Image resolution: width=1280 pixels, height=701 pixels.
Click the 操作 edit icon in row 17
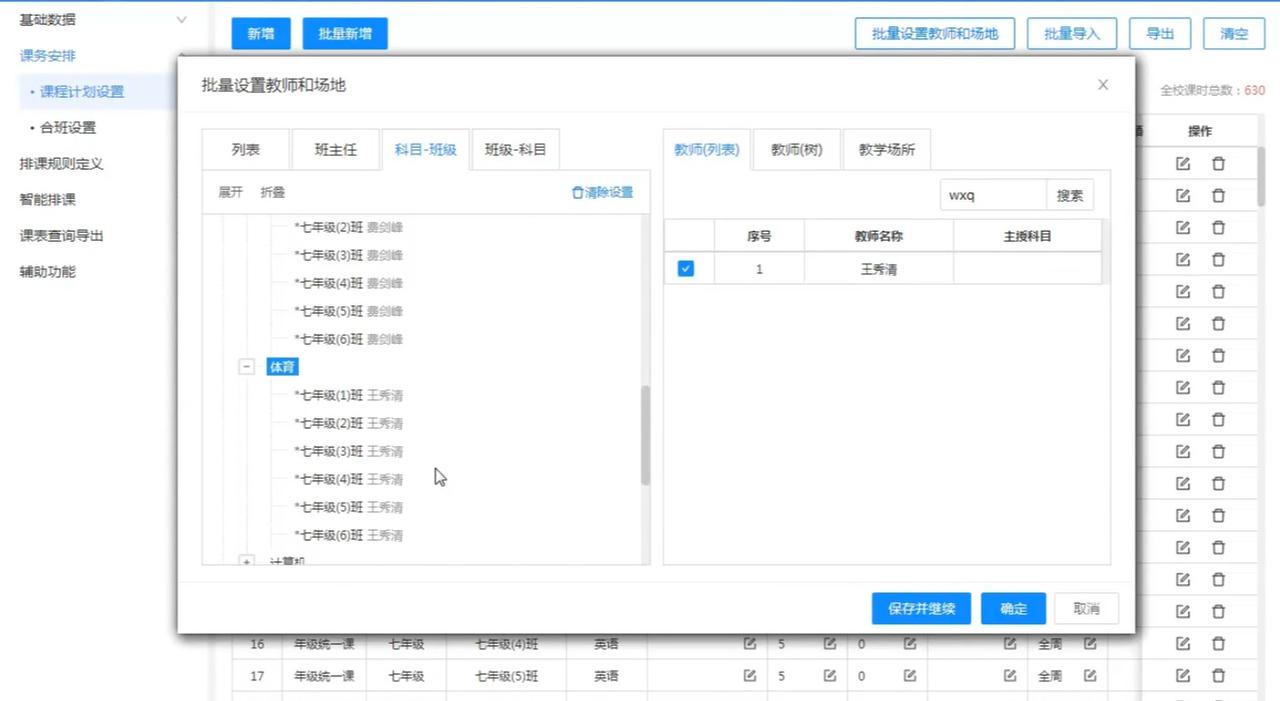point(1183,675)
